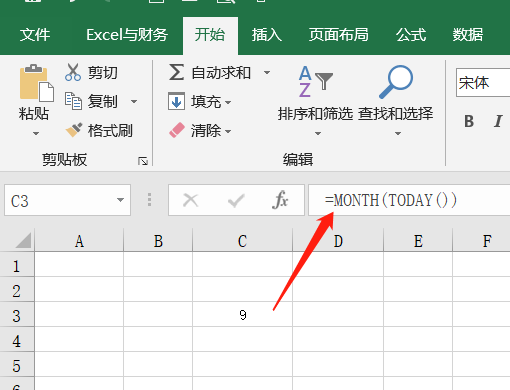Screen dimensions: 510x390
Task: Click the Sort and Filter icon
Action: point(315,82)
